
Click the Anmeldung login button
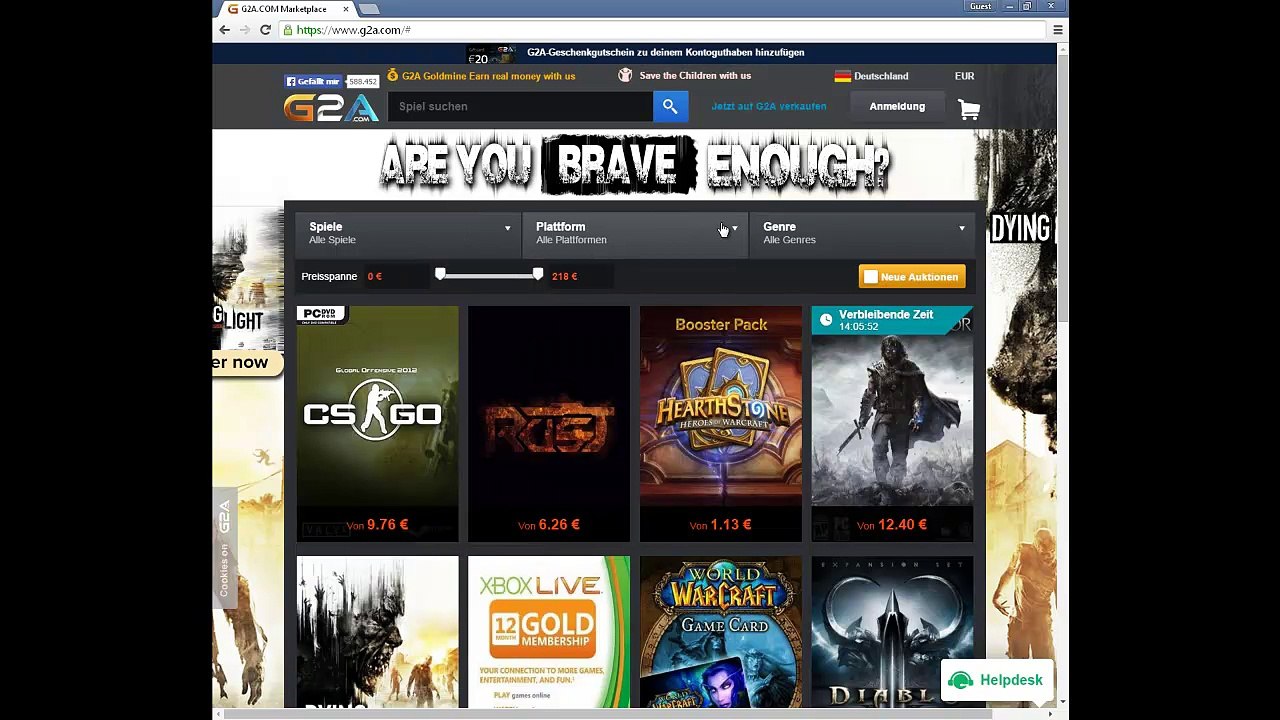(x=897, y=106)
